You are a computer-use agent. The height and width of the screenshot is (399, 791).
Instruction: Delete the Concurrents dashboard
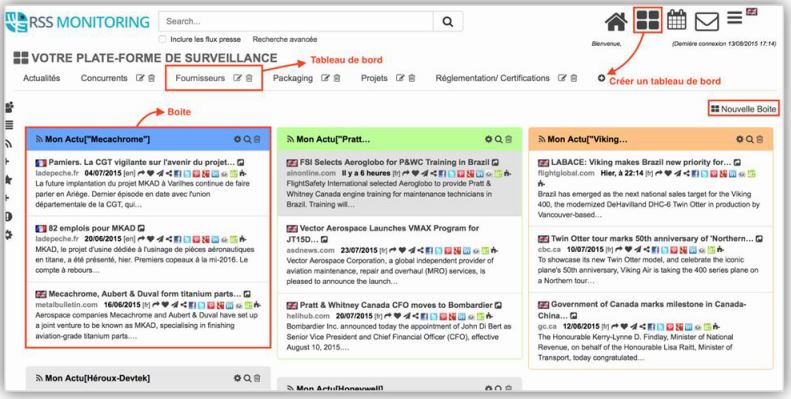151,78
